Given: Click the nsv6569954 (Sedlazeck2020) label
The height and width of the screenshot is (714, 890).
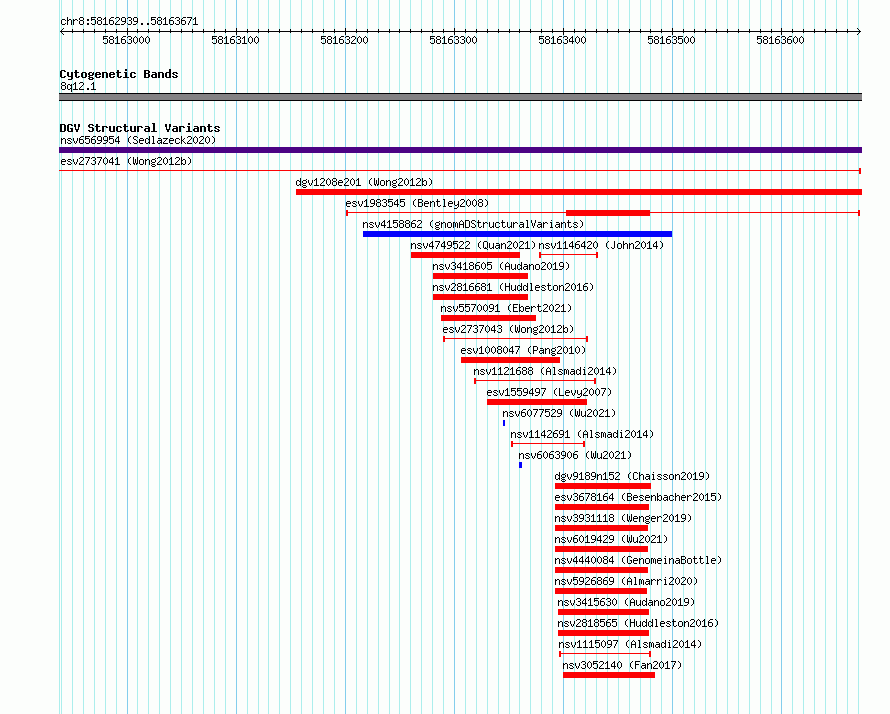Looking at the screenshot, I should (x=138, y=140).
